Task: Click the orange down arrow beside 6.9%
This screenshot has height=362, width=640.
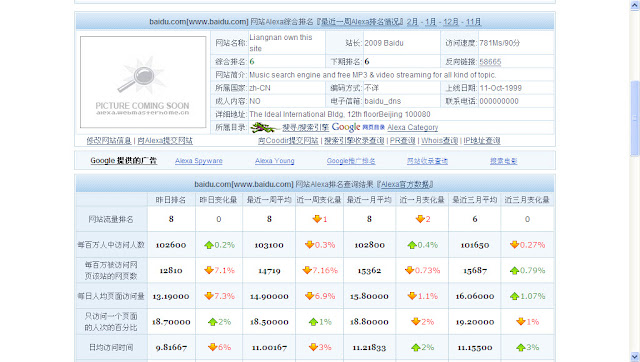Action: coord(309,295)
